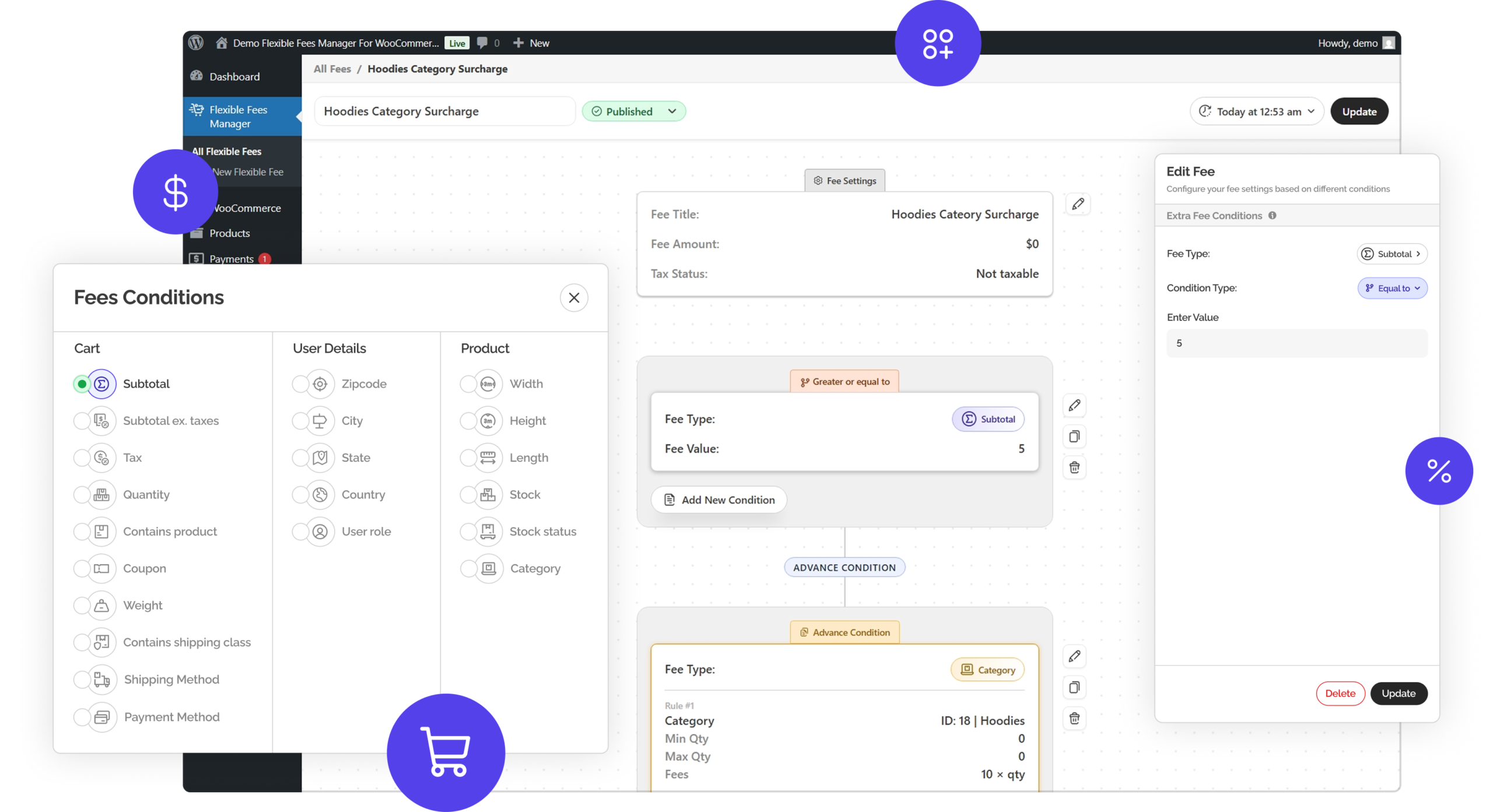The width and height of the screenshot is (1493, 812).
Task: Click the Add New Condition button
Action: pyautogui.click(x=719, y=500)
